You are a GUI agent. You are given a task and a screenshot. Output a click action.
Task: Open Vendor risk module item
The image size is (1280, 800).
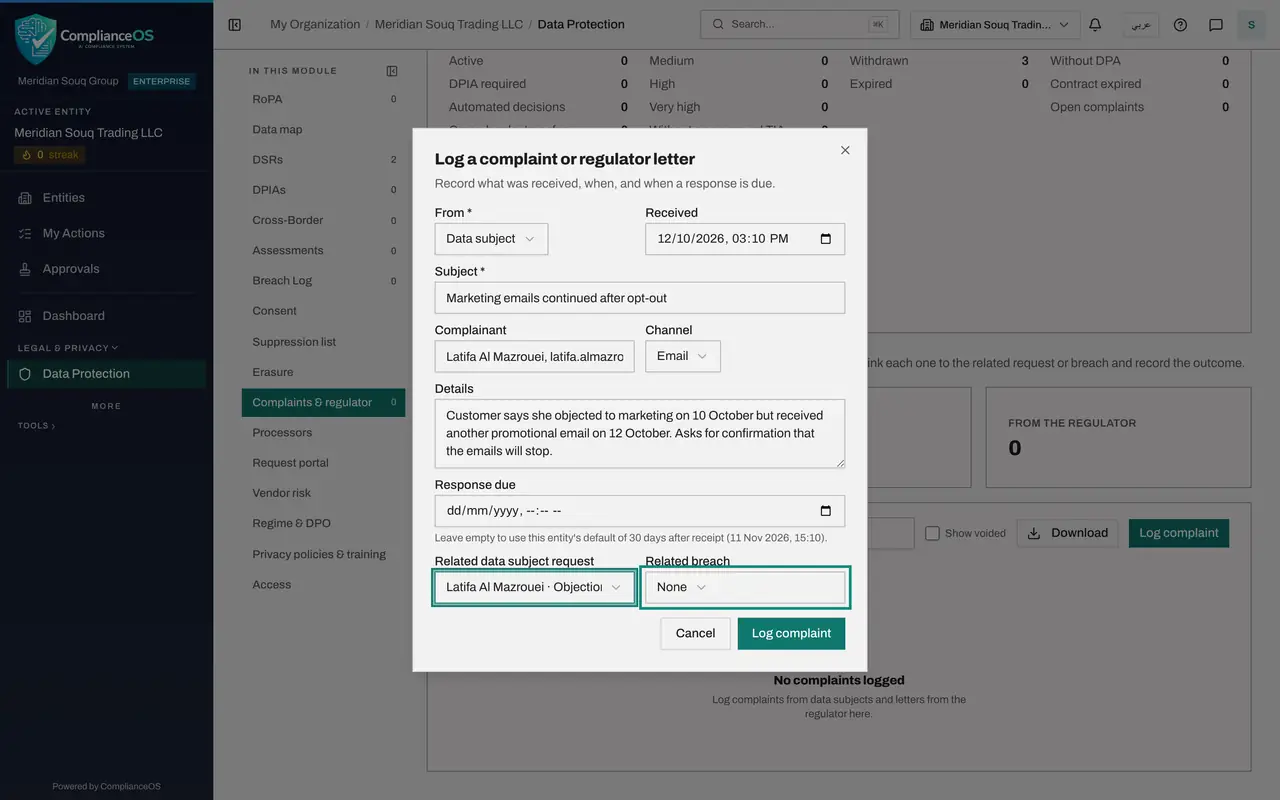click(x=323, y=493)
